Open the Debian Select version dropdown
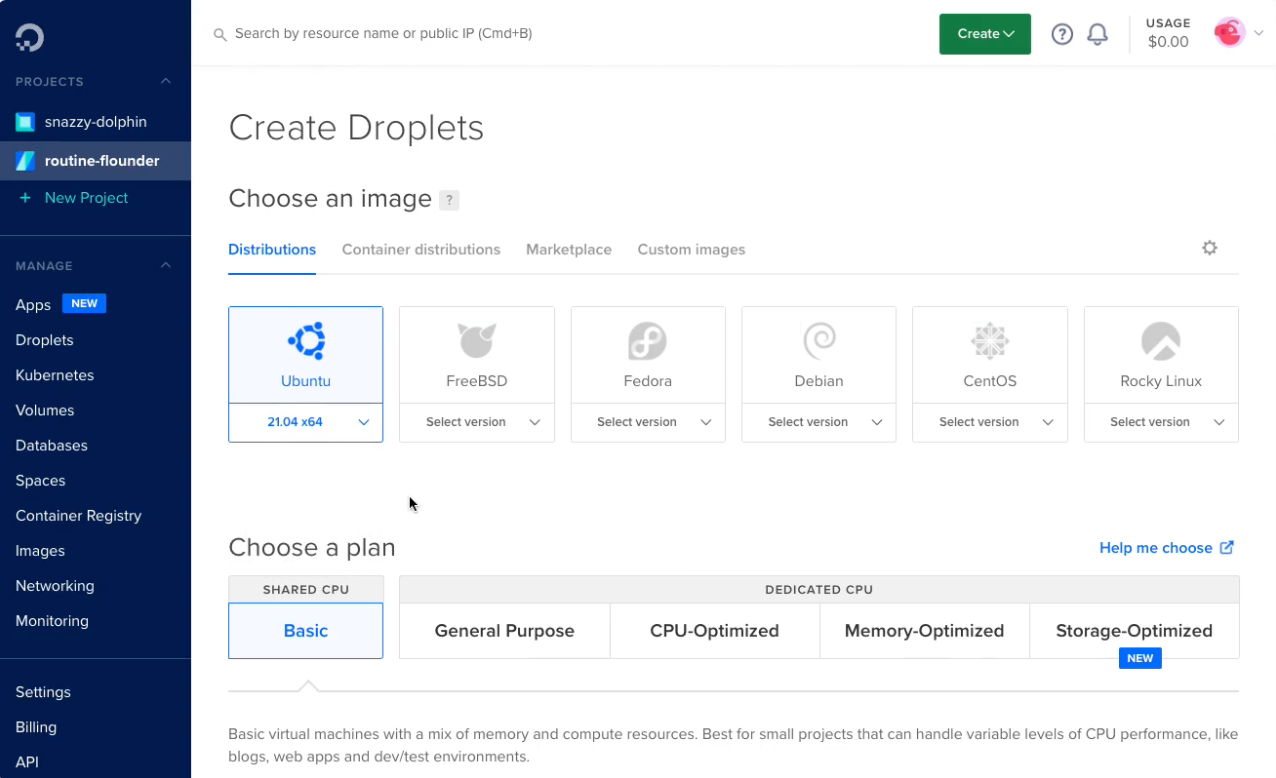The image size is (1276, 778). (819, 422)
